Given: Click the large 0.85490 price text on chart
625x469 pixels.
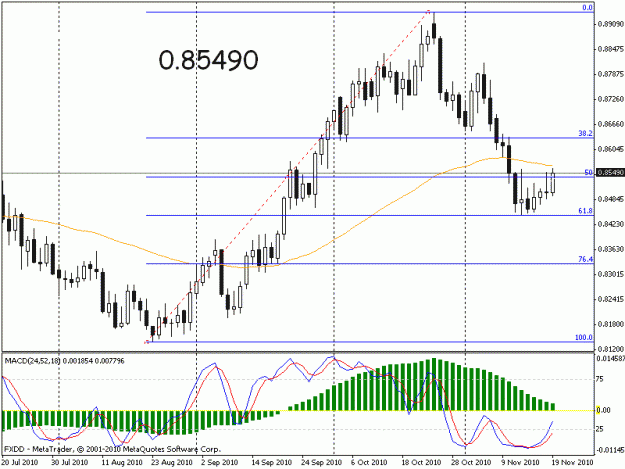Looking at the screenshot, I should [208, 60].
